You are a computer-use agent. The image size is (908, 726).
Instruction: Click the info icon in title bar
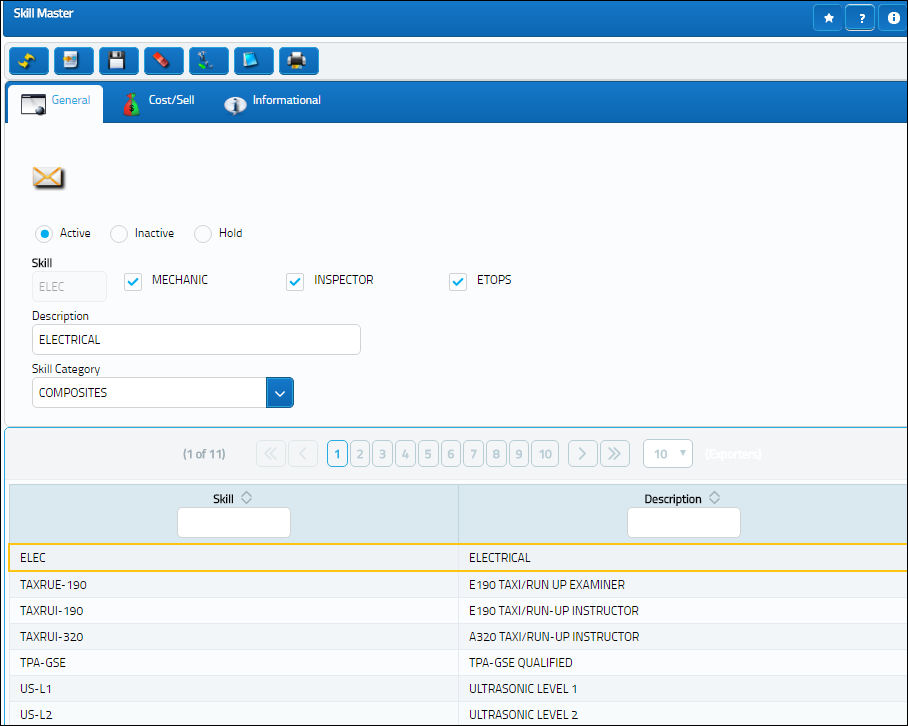click(893, 18)
